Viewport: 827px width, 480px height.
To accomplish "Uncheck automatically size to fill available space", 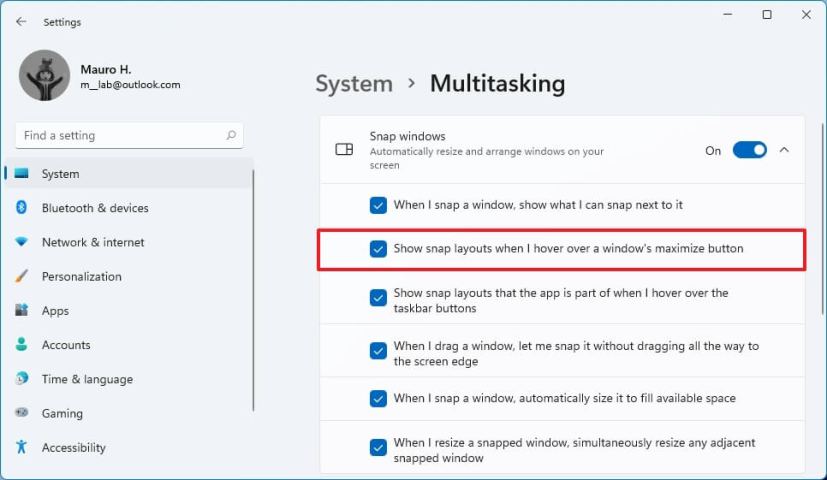I will click(x=378, y=398).
